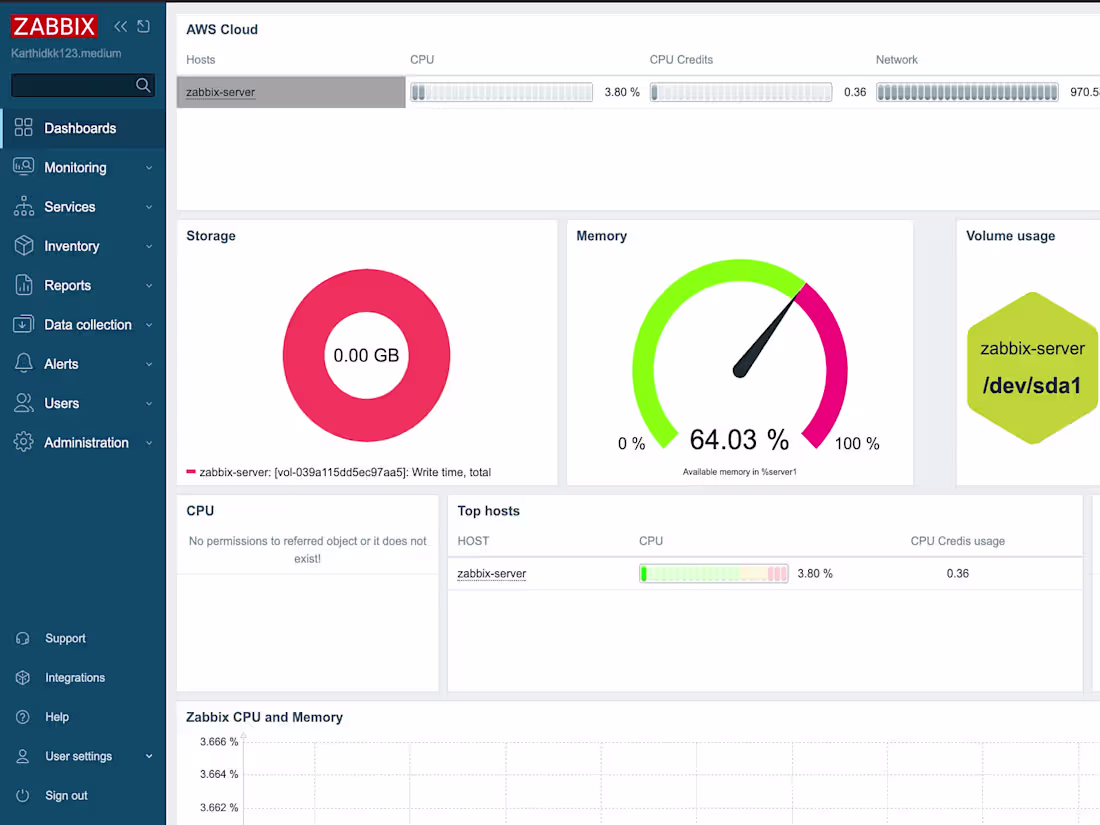Viewport: 1100px width, 825px height.
Task: Toggle the sidebar pin icon next to ZABBIX logo
Action: tap(141, 26)
